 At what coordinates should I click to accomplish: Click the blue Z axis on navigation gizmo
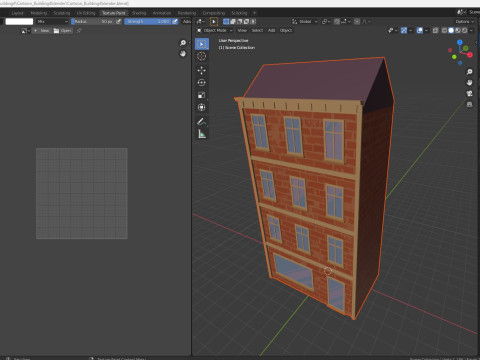460,42
